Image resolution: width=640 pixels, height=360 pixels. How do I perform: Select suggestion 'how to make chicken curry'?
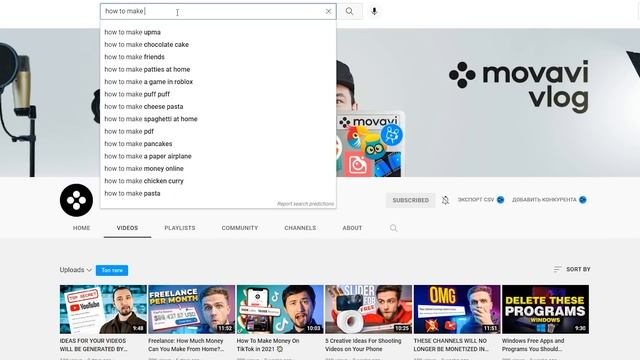(218, 181)
